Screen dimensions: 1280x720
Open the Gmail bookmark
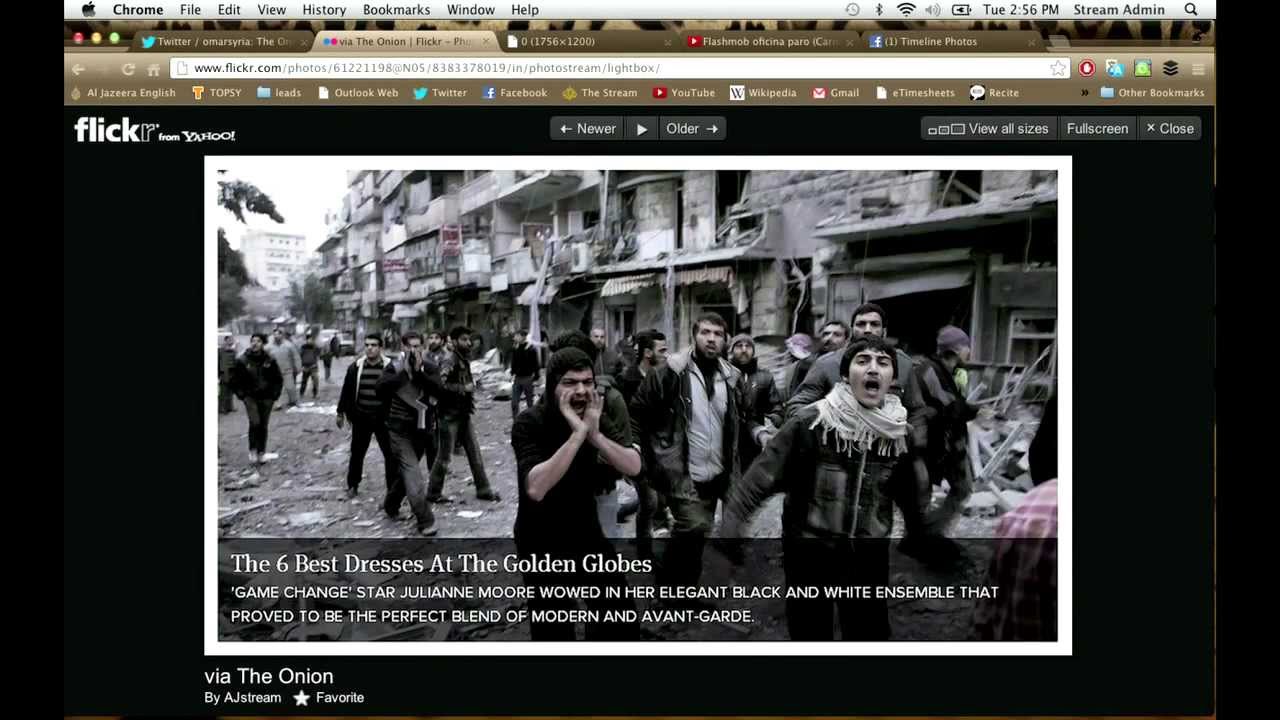pos(836,93)
